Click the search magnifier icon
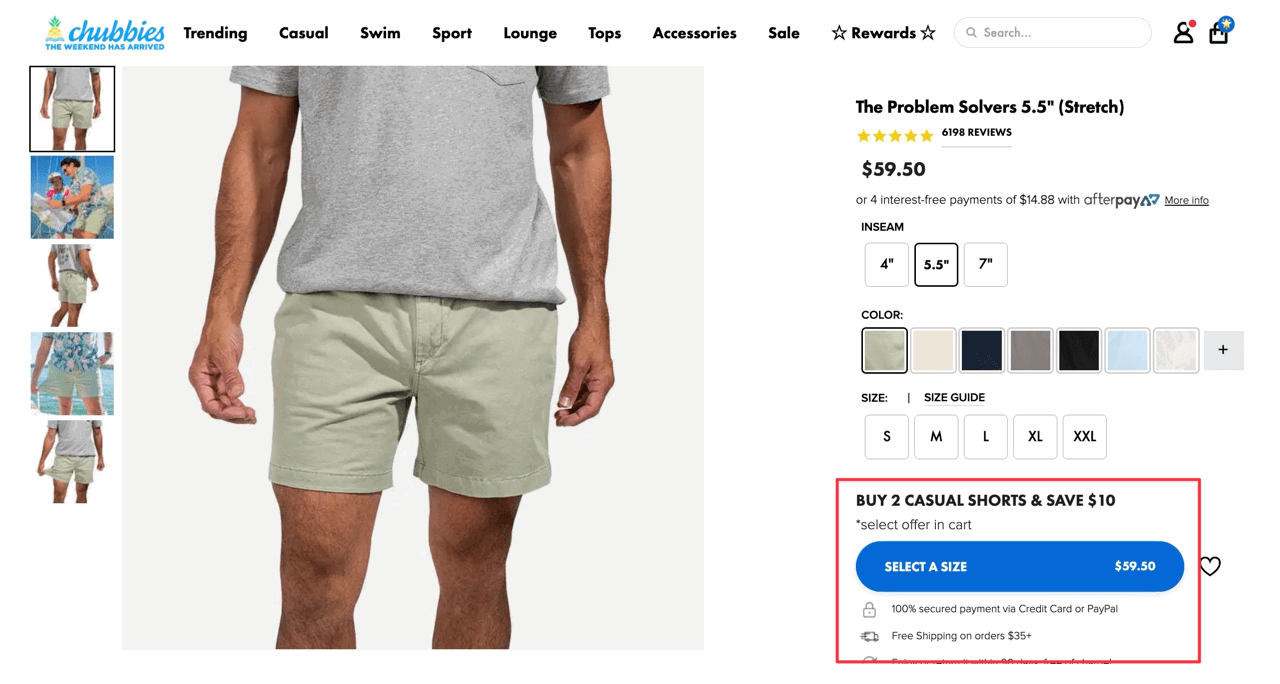This screenshot has width=1280, height=684. pos(971,32)
